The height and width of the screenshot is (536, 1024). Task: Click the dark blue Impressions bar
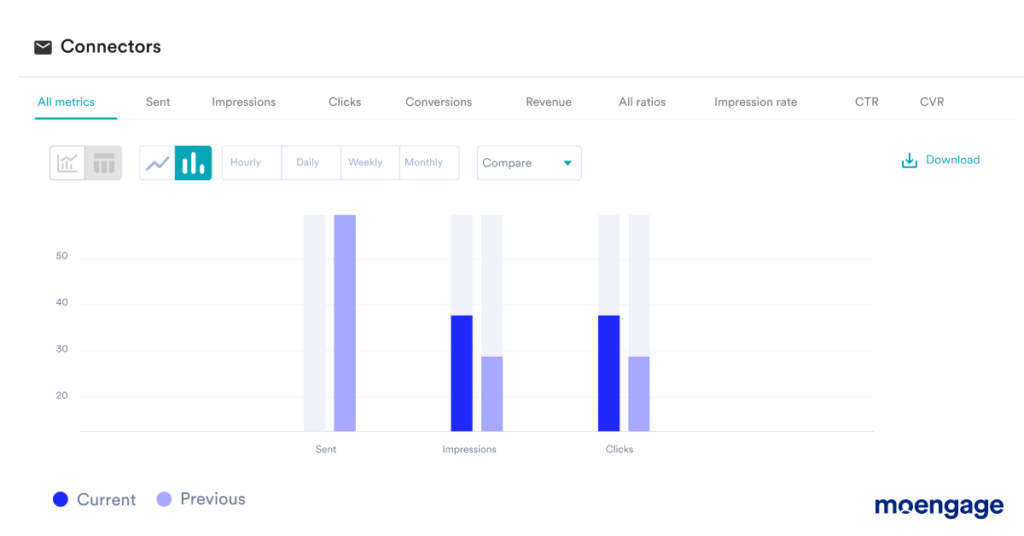(x=461, y=373)
